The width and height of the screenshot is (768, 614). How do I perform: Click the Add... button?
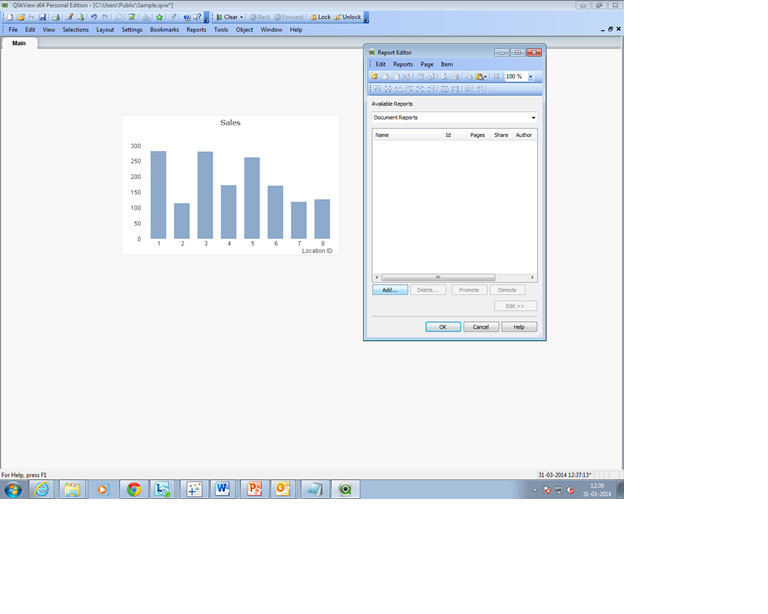[x=390, y=290]
